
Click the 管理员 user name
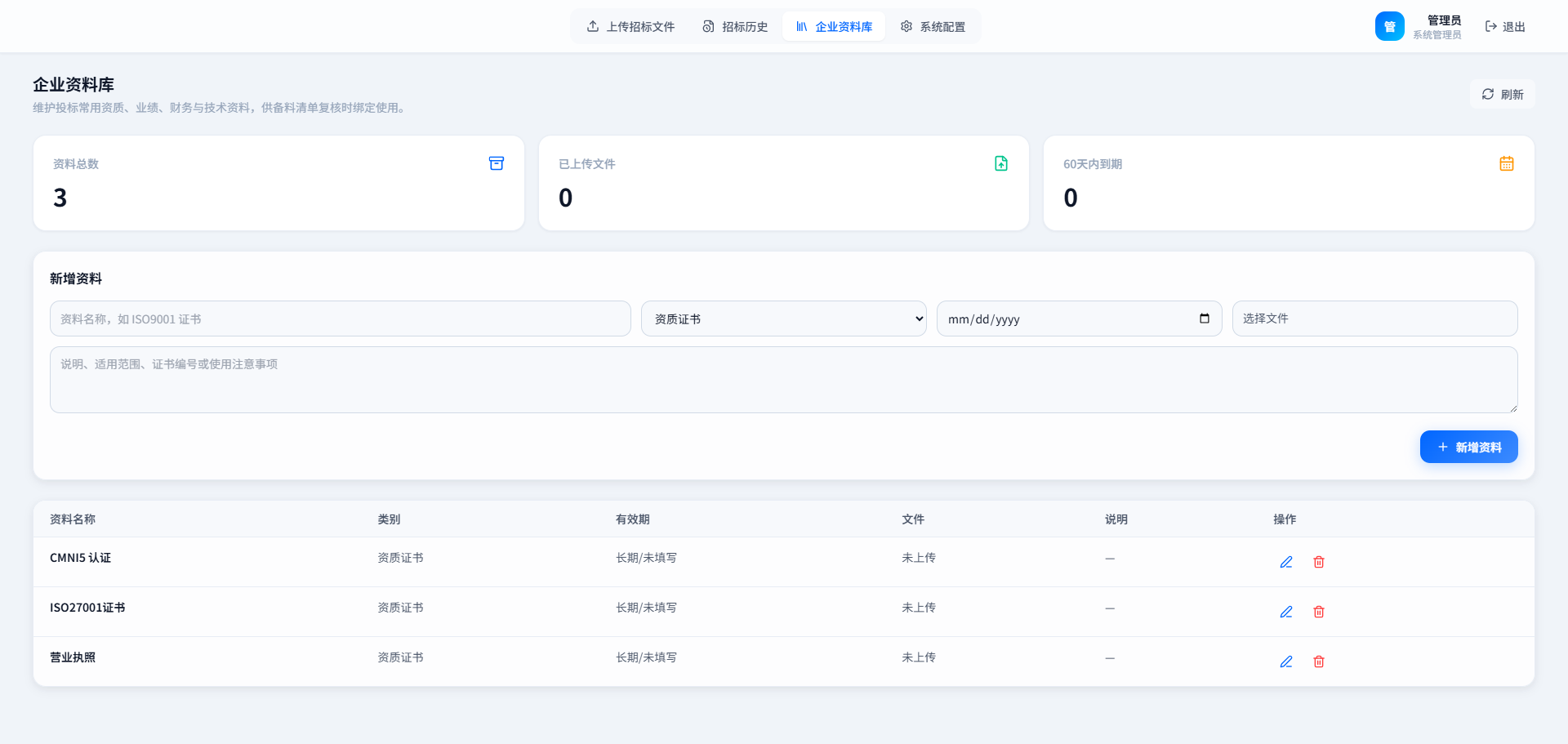click(1444, 20)
